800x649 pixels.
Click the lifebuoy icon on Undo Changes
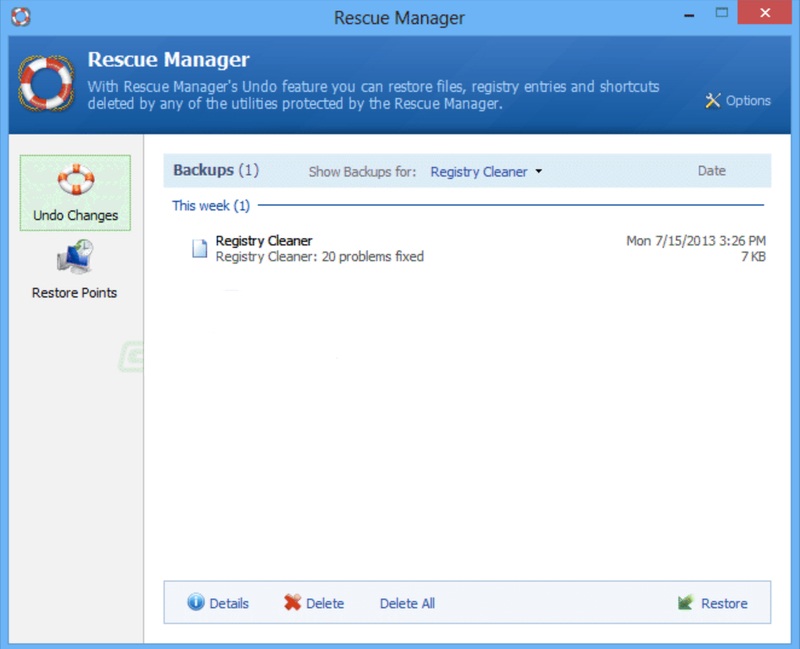(x=75, y=181)
